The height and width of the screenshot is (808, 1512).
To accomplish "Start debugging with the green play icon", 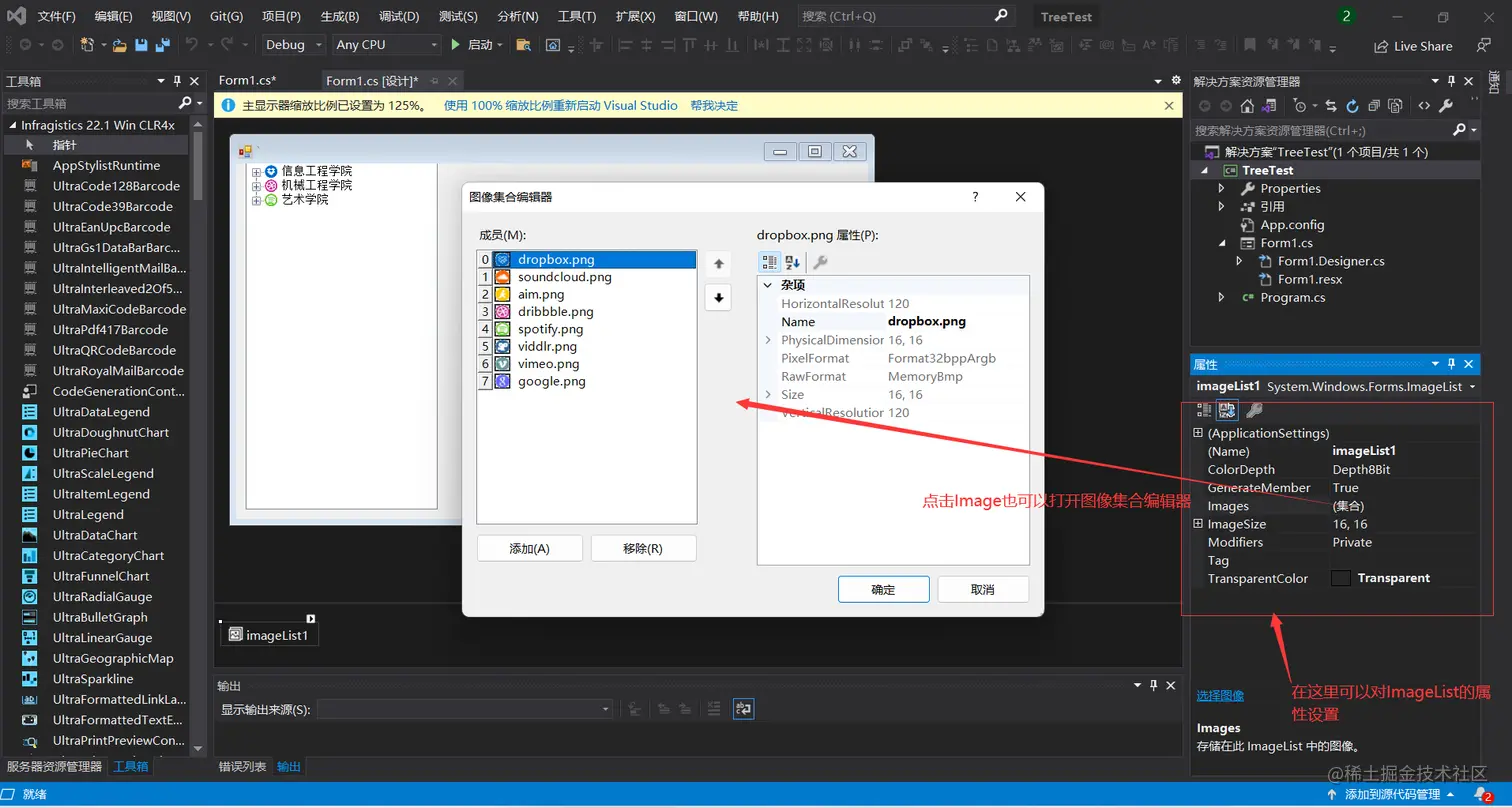I will pyautogui.click(x=455, y=45).
